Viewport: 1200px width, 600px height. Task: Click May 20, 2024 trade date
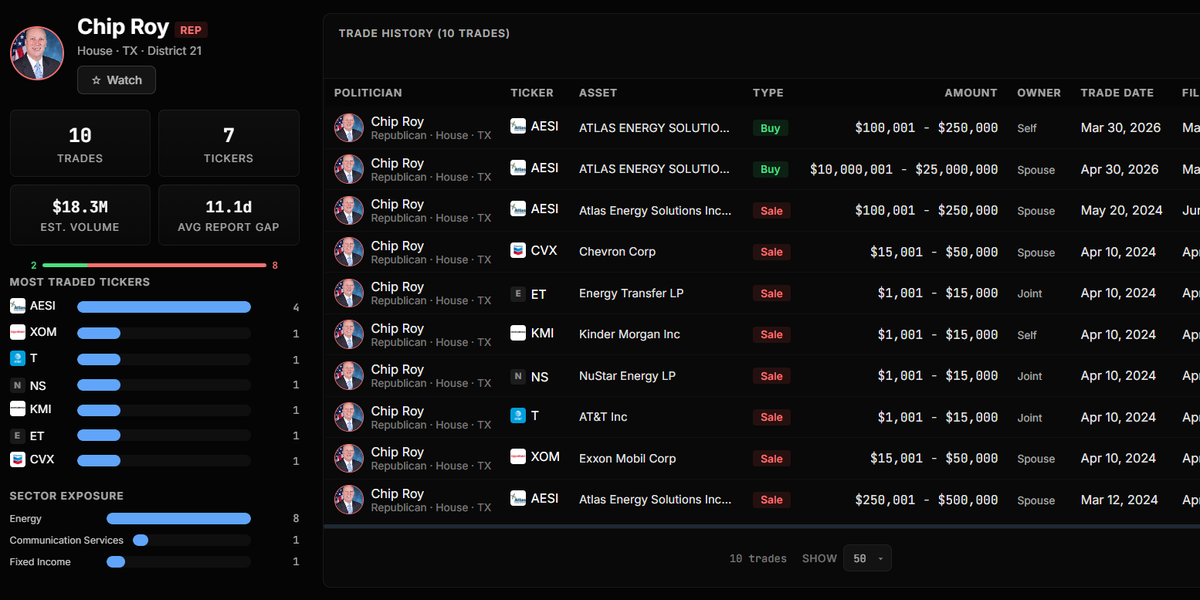point(1120,211)
